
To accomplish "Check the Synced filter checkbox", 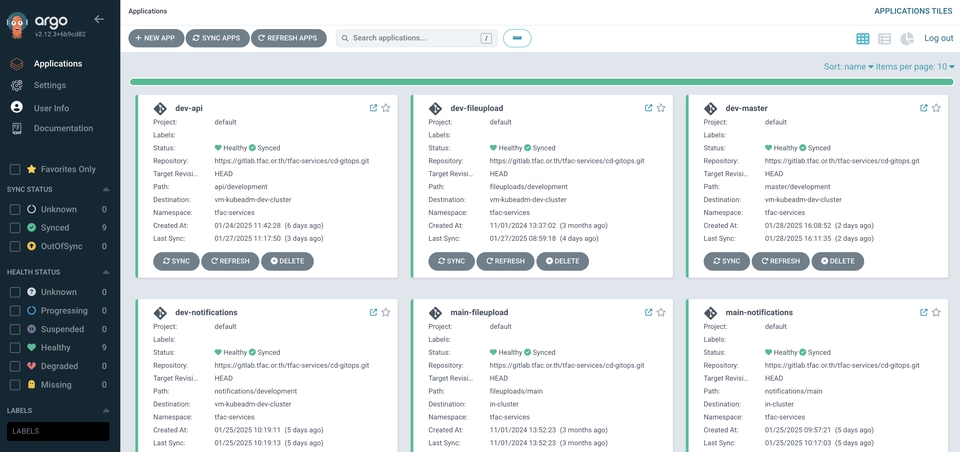I will pos(15,228).
